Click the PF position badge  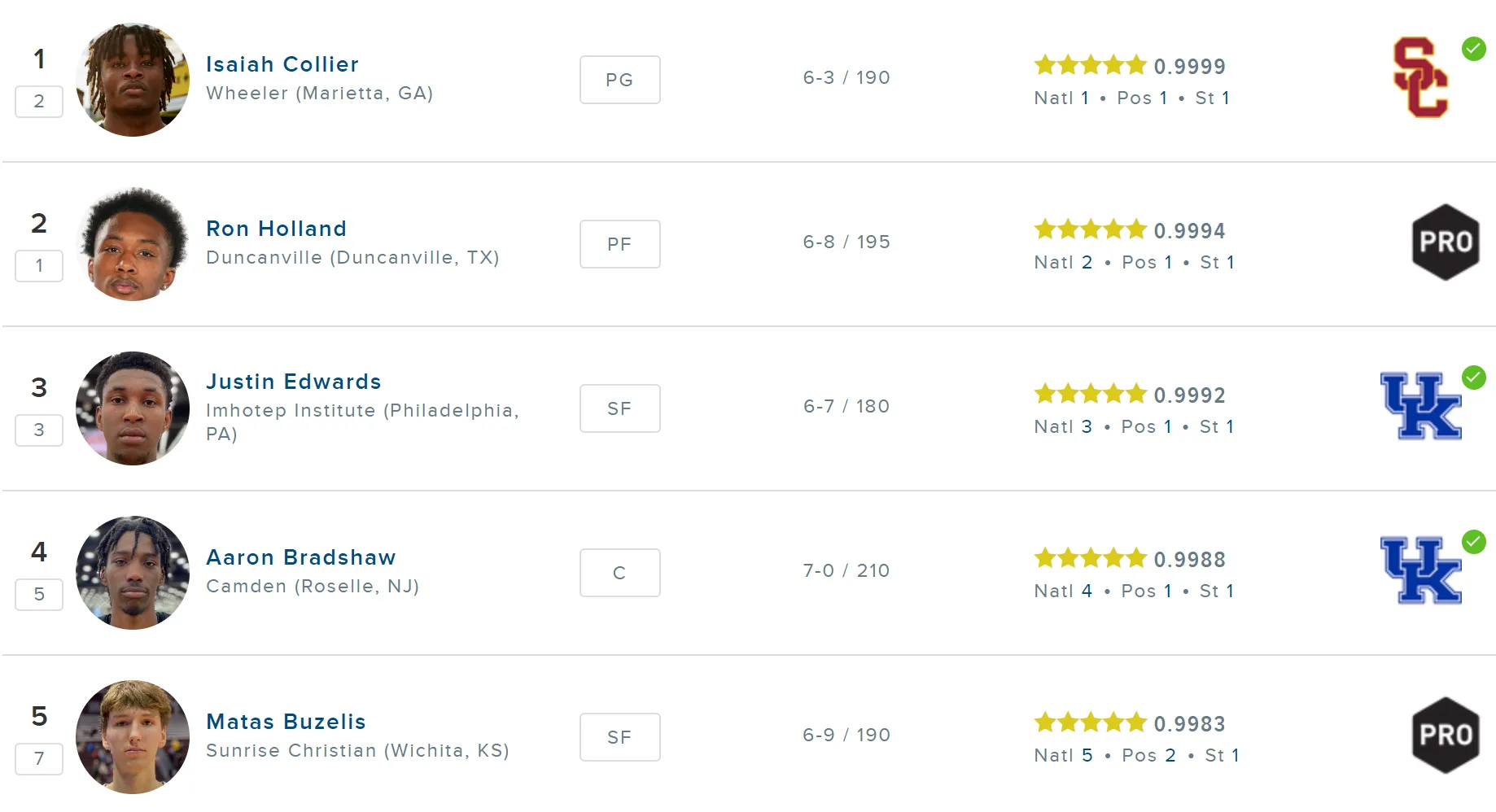click(x=620, y=244)
